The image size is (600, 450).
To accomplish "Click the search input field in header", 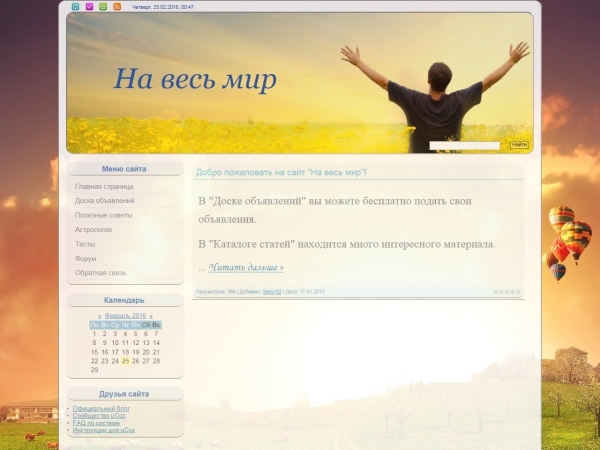I will 465,145.
